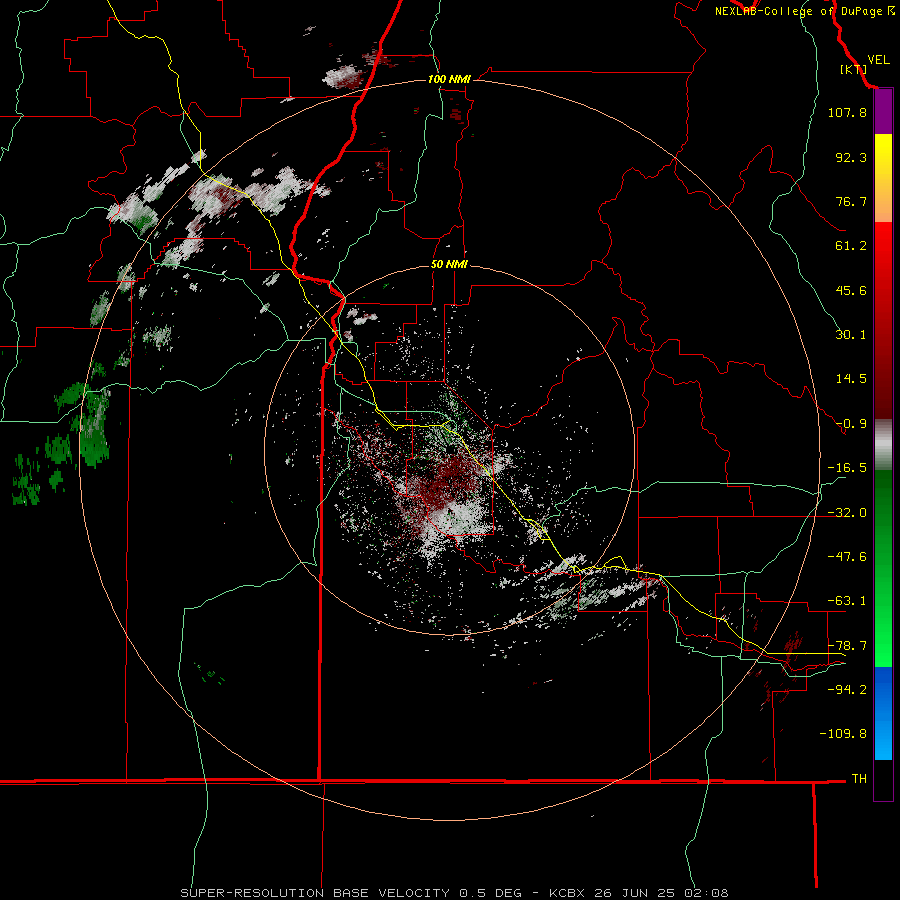Click the 30.1 legend value

(x=851, y=335)
